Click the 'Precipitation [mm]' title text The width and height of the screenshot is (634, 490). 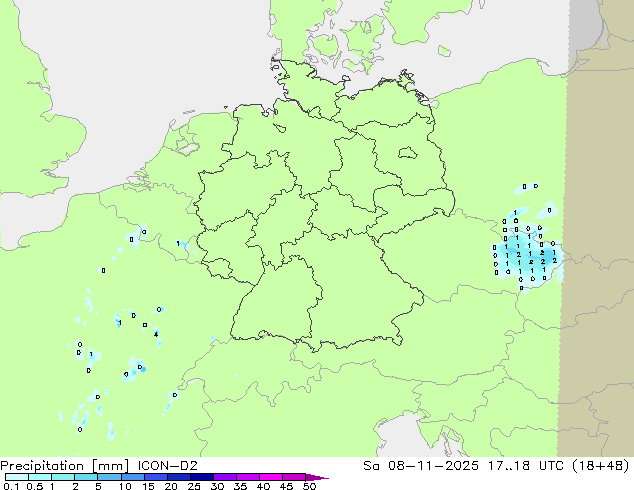point(65,466)
